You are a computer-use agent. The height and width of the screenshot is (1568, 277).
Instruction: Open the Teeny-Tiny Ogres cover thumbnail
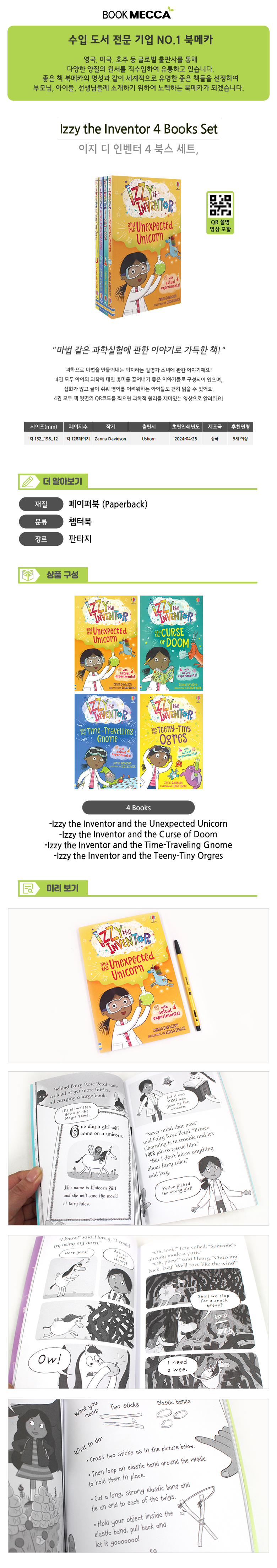tap(171, 741)
